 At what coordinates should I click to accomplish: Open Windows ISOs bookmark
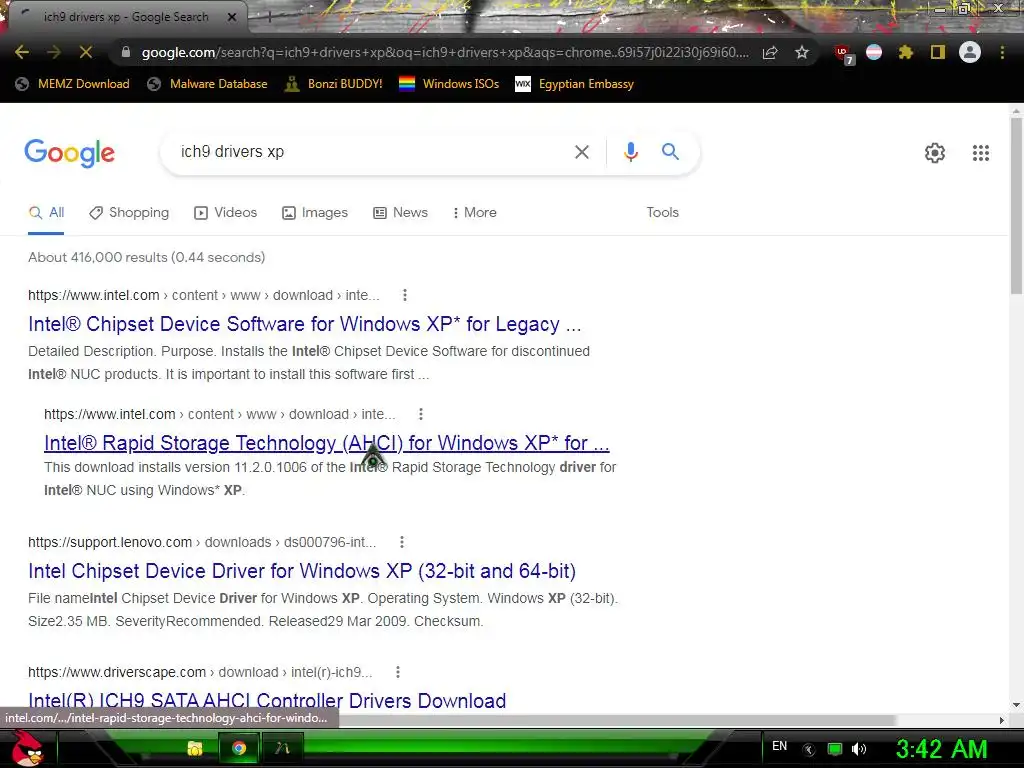pyautogui.click(x=449, y=84)
